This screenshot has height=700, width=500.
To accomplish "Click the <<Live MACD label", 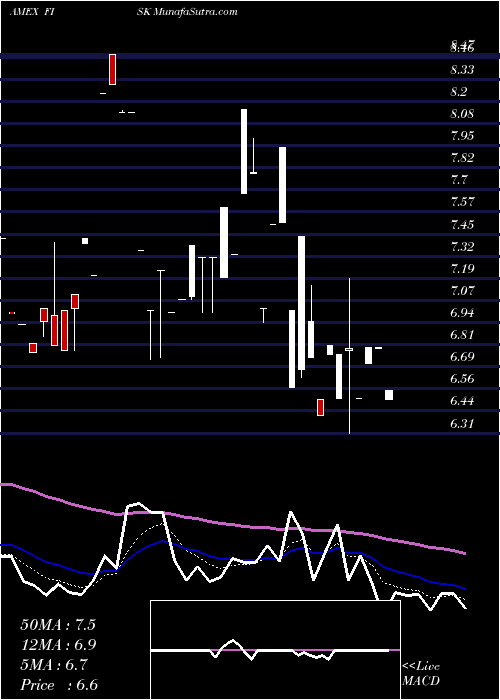I will click(421, 674).
